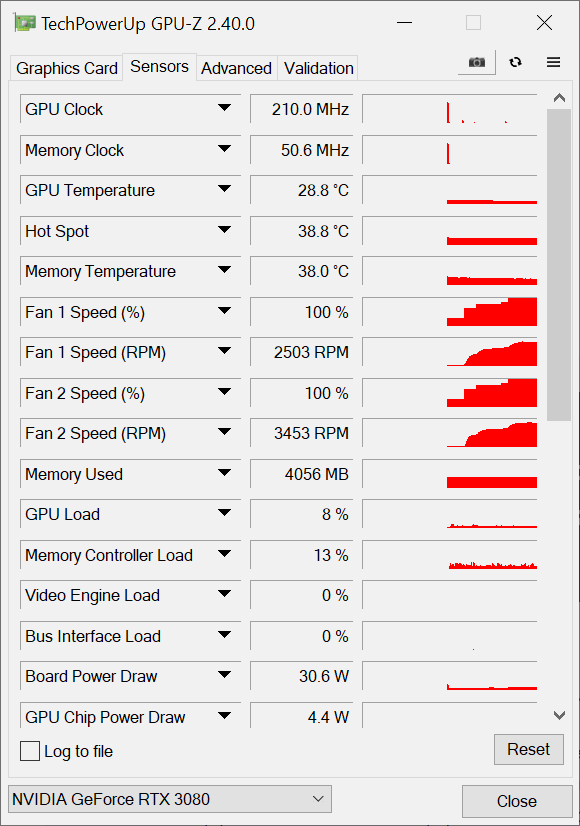Open the hamburger menu icon
Image resolution: width=580 pixels, height=826 pixels.
coord(553,62)
